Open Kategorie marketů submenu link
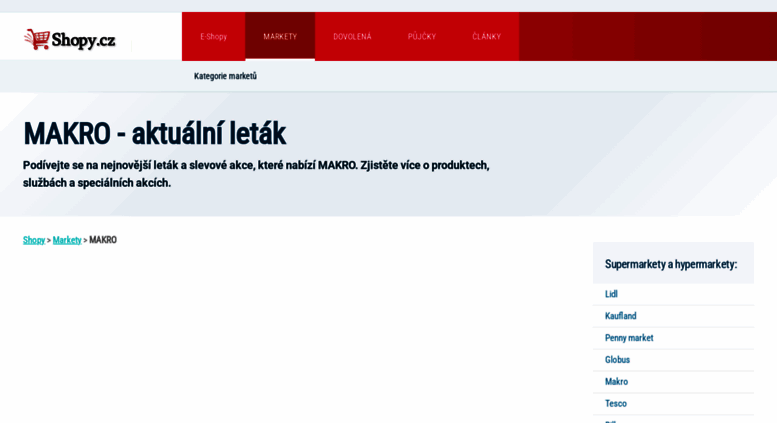This screenshot has height=423, width=777. tap(225, 76)
